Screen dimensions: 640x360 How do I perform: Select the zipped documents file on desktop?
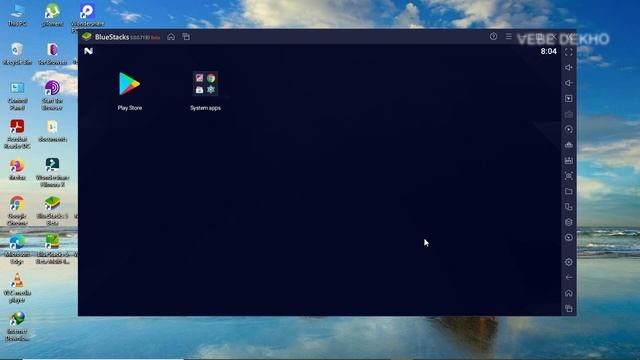pos(53,131)
